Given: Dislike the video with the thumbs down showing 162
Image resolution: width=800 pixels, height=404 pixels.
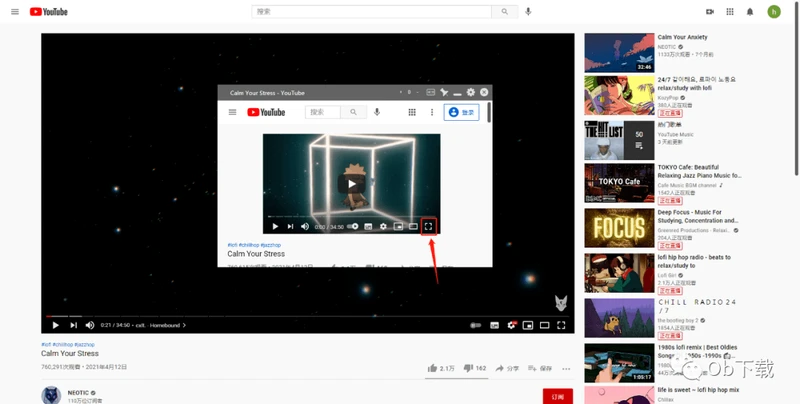Looking at the screenshot, I should pos(474,368).
